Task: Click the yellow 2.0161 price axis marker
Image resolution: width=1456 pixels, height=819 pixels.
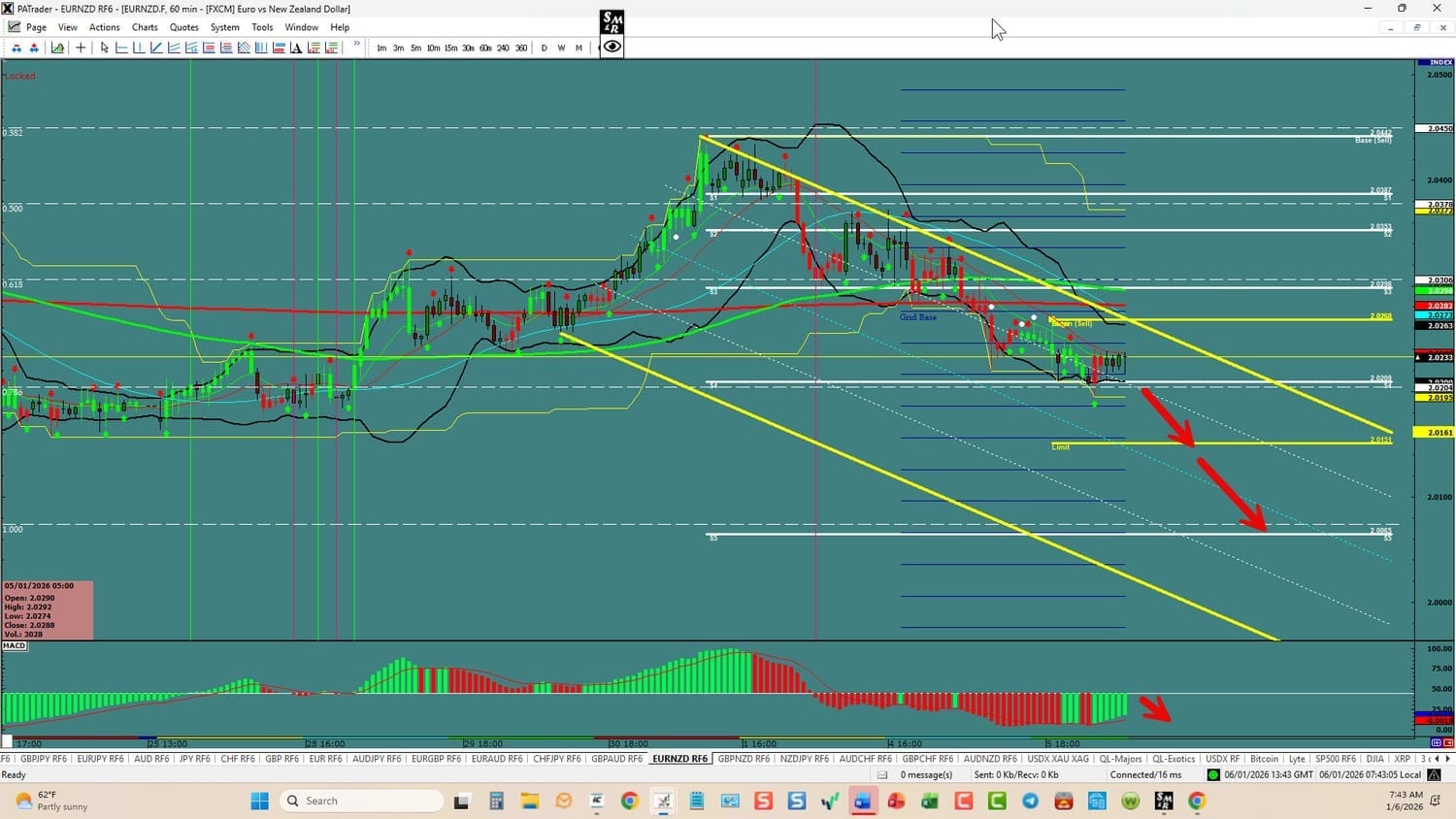Action: tap(1435, 432)
